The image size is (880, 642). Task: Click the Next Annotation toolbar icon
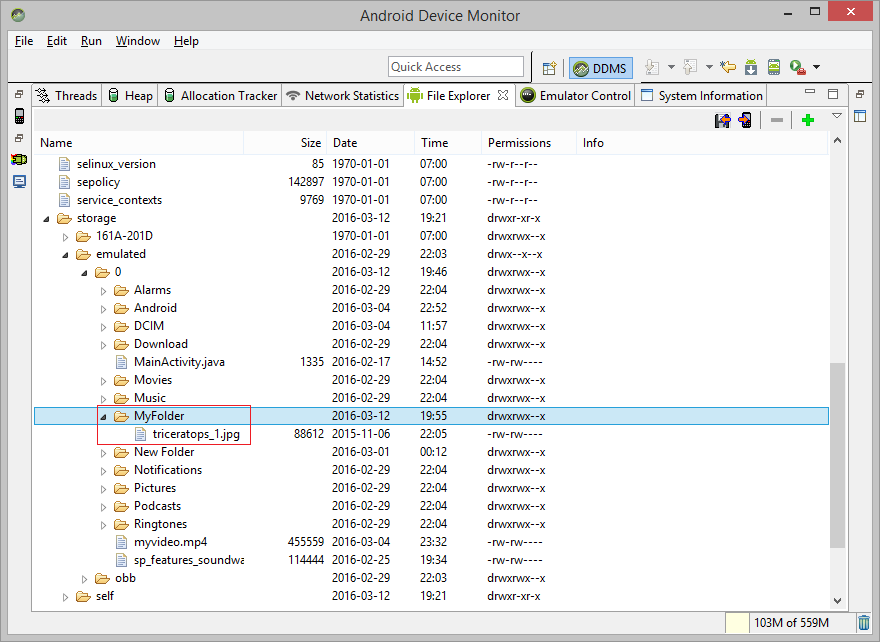coord(652,67)
